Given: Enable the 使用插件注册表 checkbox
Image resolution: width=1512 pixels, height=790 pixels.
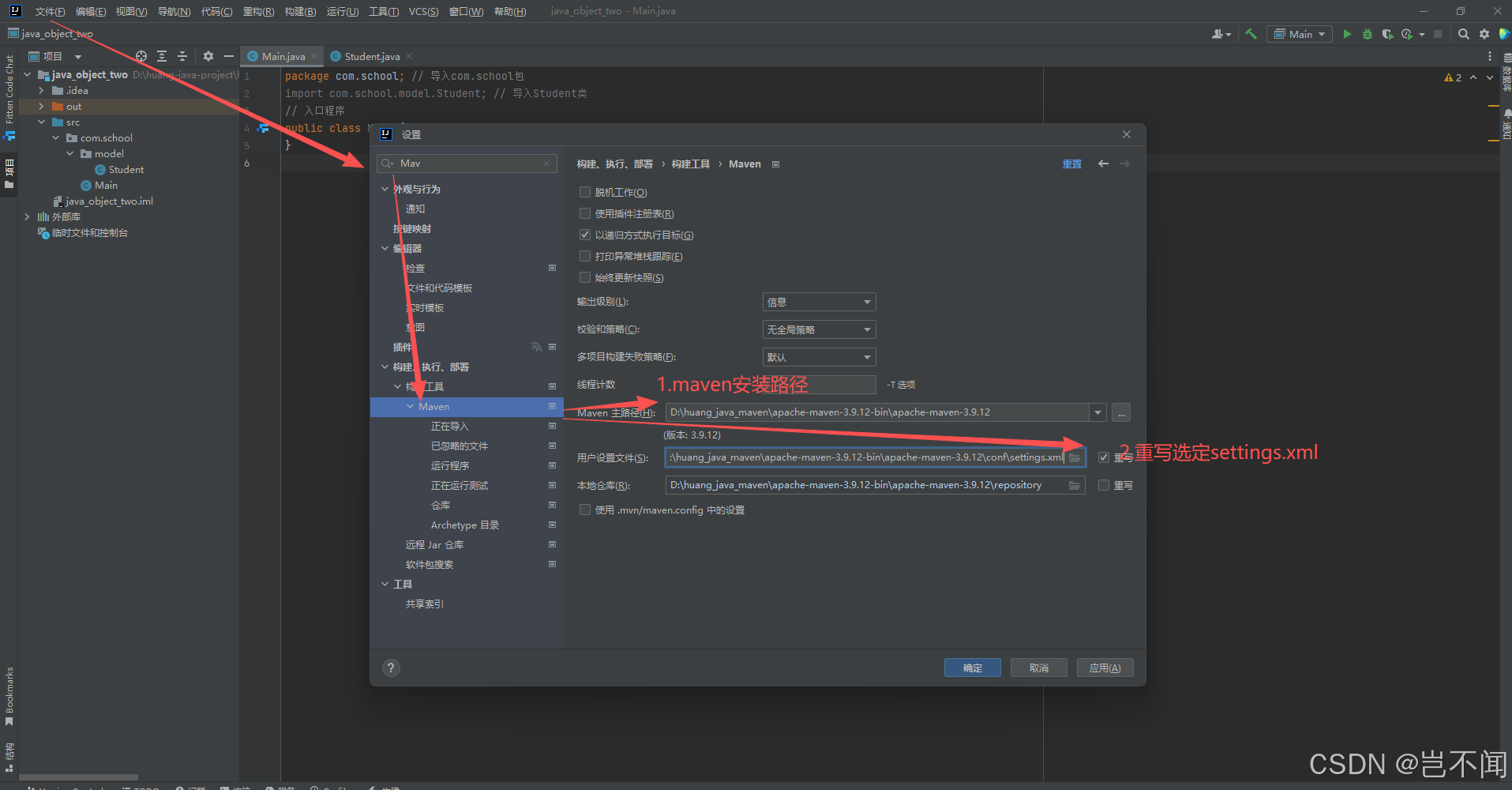Looking at the screenshot, I should click(x=585, y=213).
